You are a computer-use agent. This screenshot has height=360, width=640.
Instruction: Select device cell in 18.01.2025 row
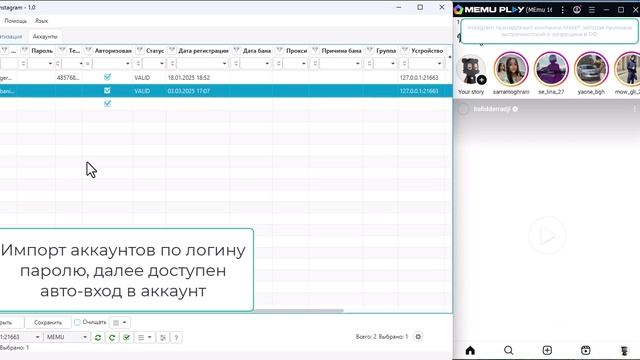419,77
